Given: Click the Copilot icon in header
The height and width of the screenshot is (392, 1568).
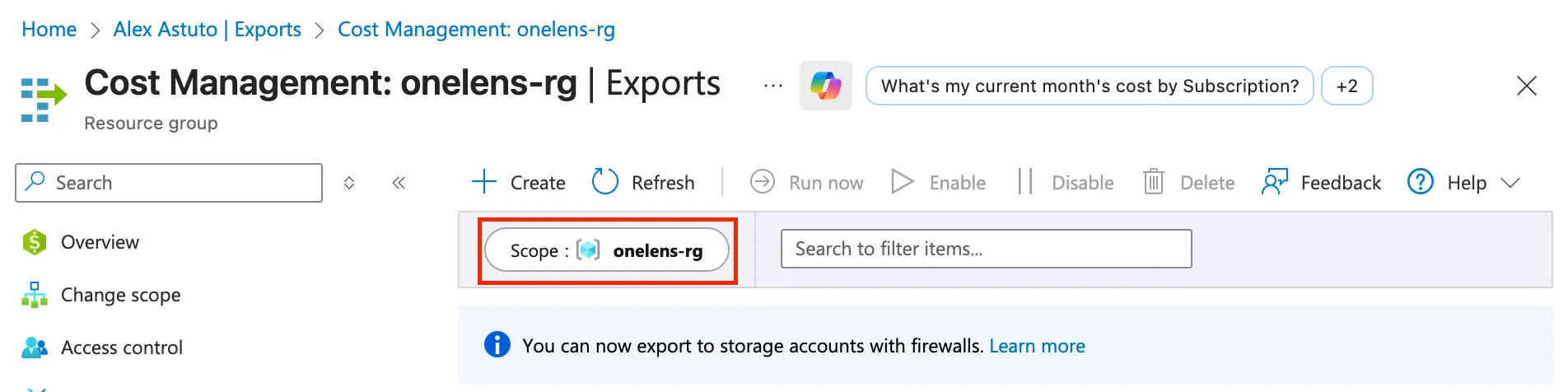Looking at the screenshot, I should click(825, 86).
